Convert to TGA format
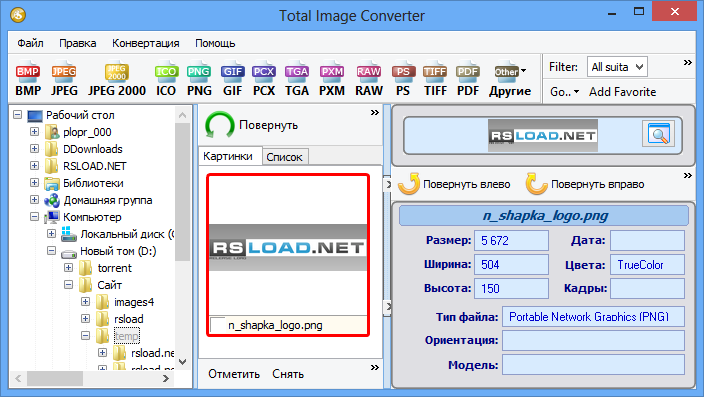 pos(297,80)
